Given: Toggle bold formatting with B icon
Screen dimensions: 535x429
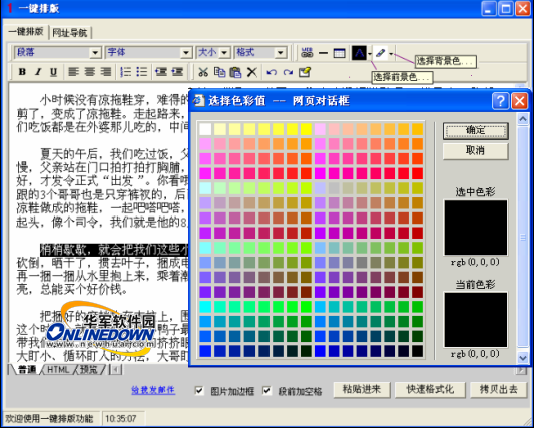Looking at the screenshot, I should (x=23, y=72).
